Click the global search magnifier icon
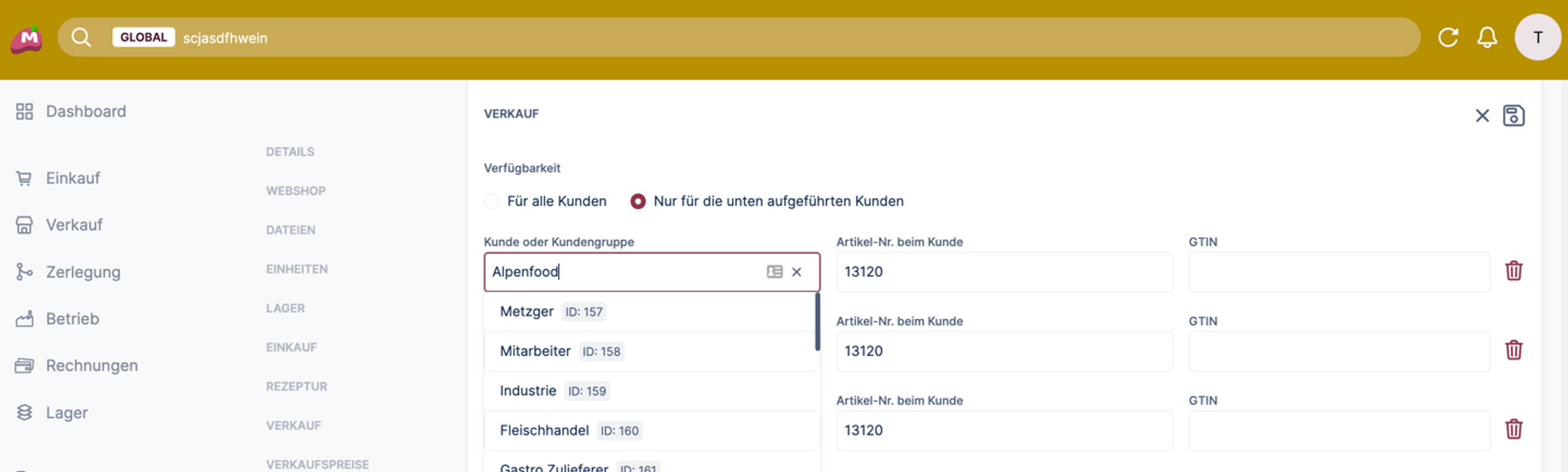This screenshot has height=472, width=1568. click(x=81, y=38)
